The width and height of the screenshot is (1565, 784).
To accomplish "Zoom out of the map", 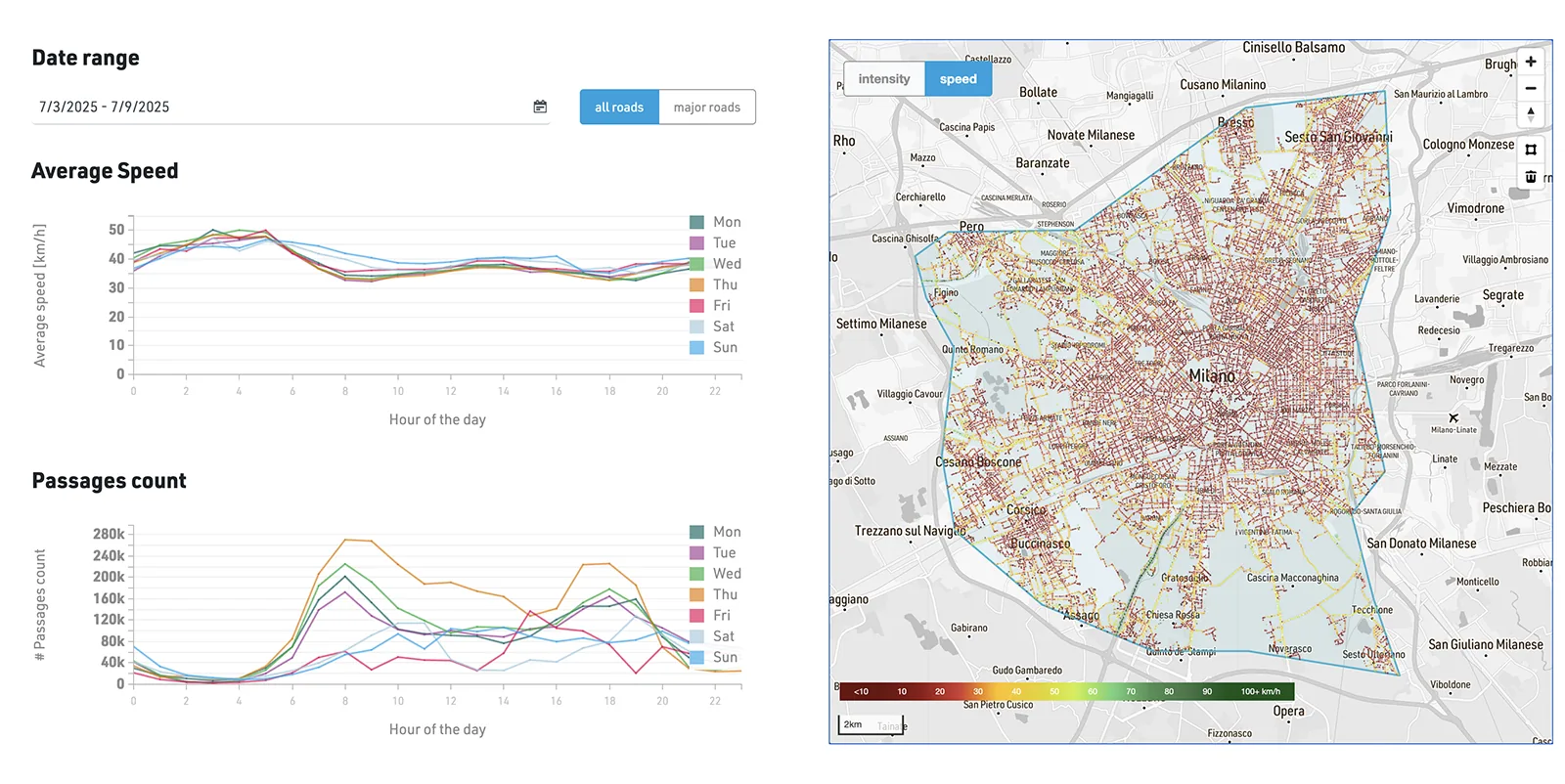I will pyautogui.click(x=1531, y=88).
